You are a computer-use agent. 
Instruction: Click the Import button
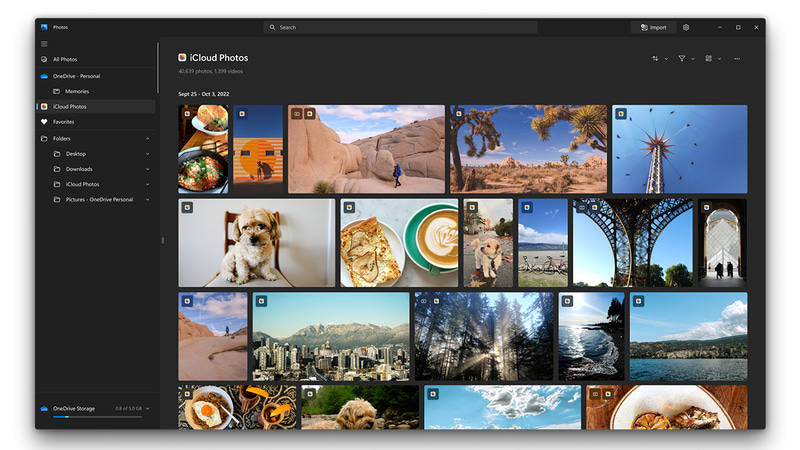654,28
